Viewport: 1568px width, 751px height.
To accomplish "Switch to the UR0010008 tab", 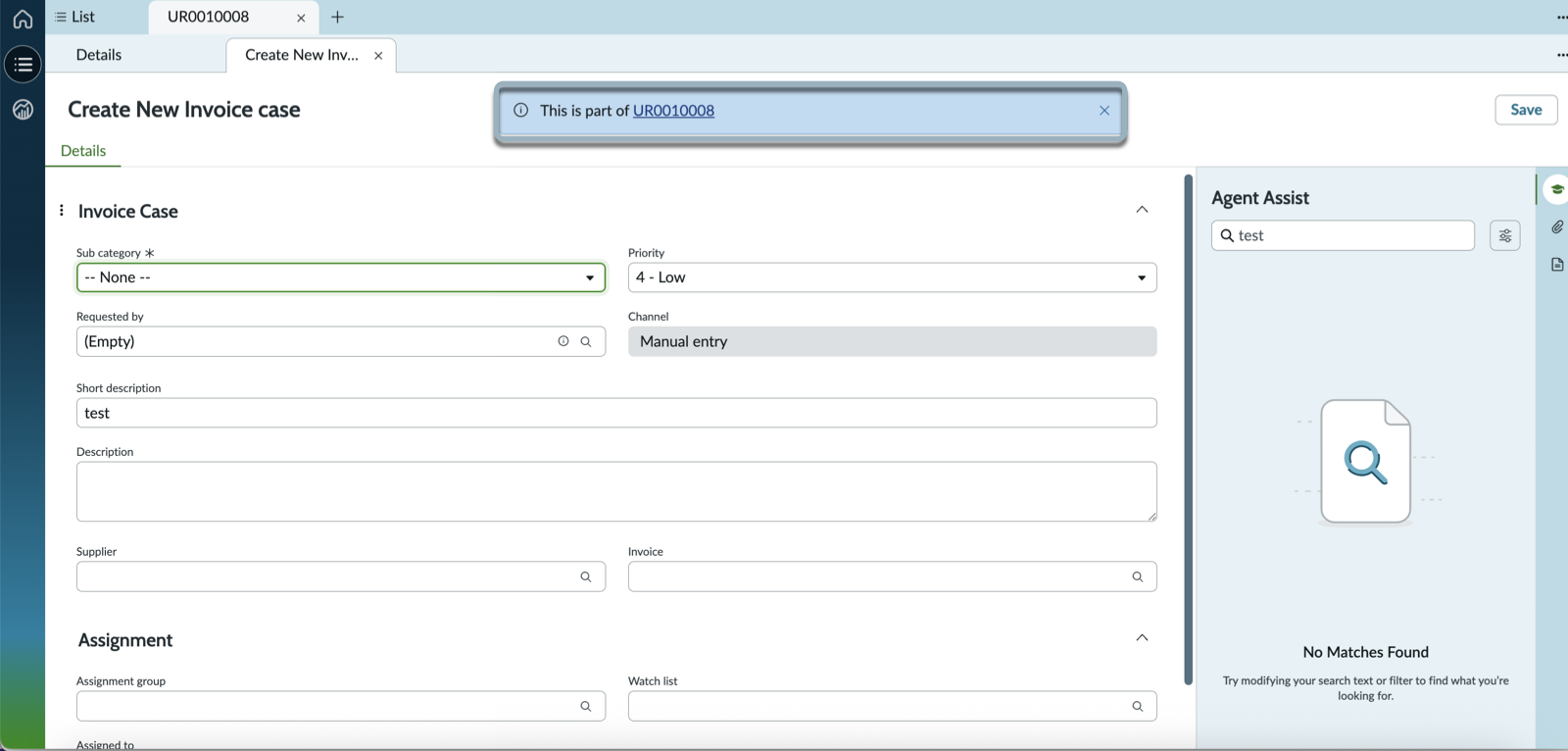I will point(208,17).
